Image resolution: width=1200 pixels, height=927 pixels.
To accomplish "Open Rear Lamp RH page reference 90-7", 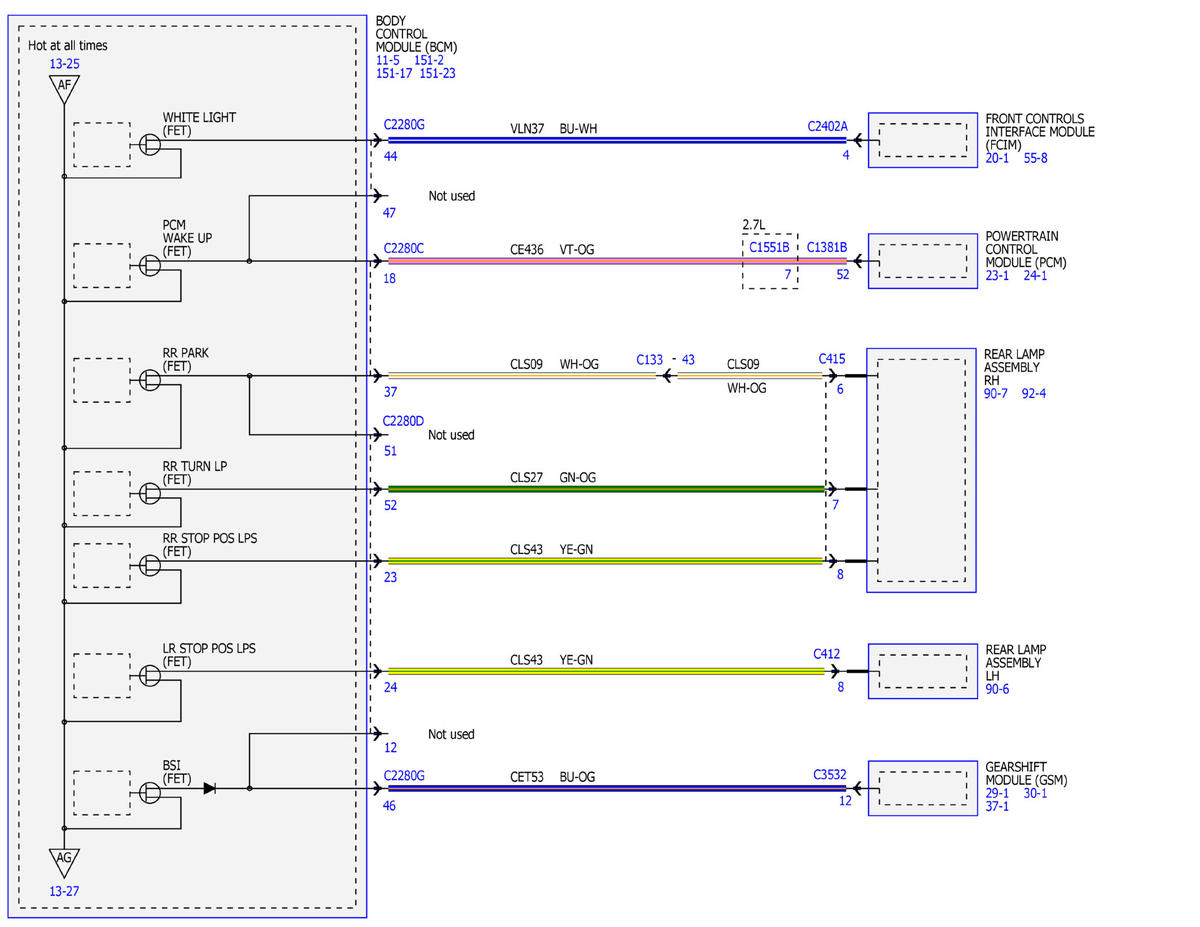I will click(x=997, y=393).
